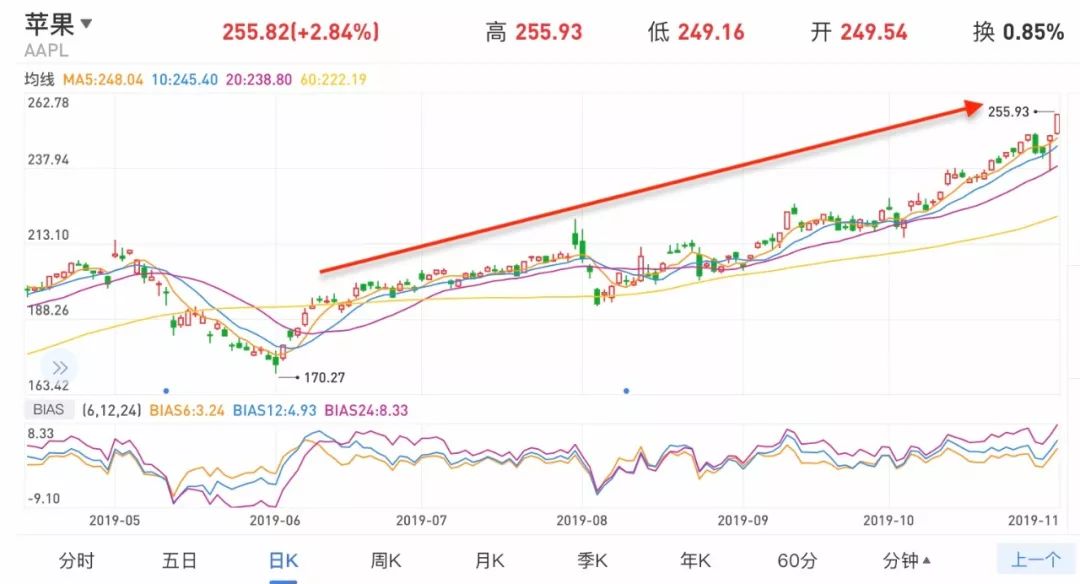
Task: Click the open price 249.54
Action: tap(874, 32)
